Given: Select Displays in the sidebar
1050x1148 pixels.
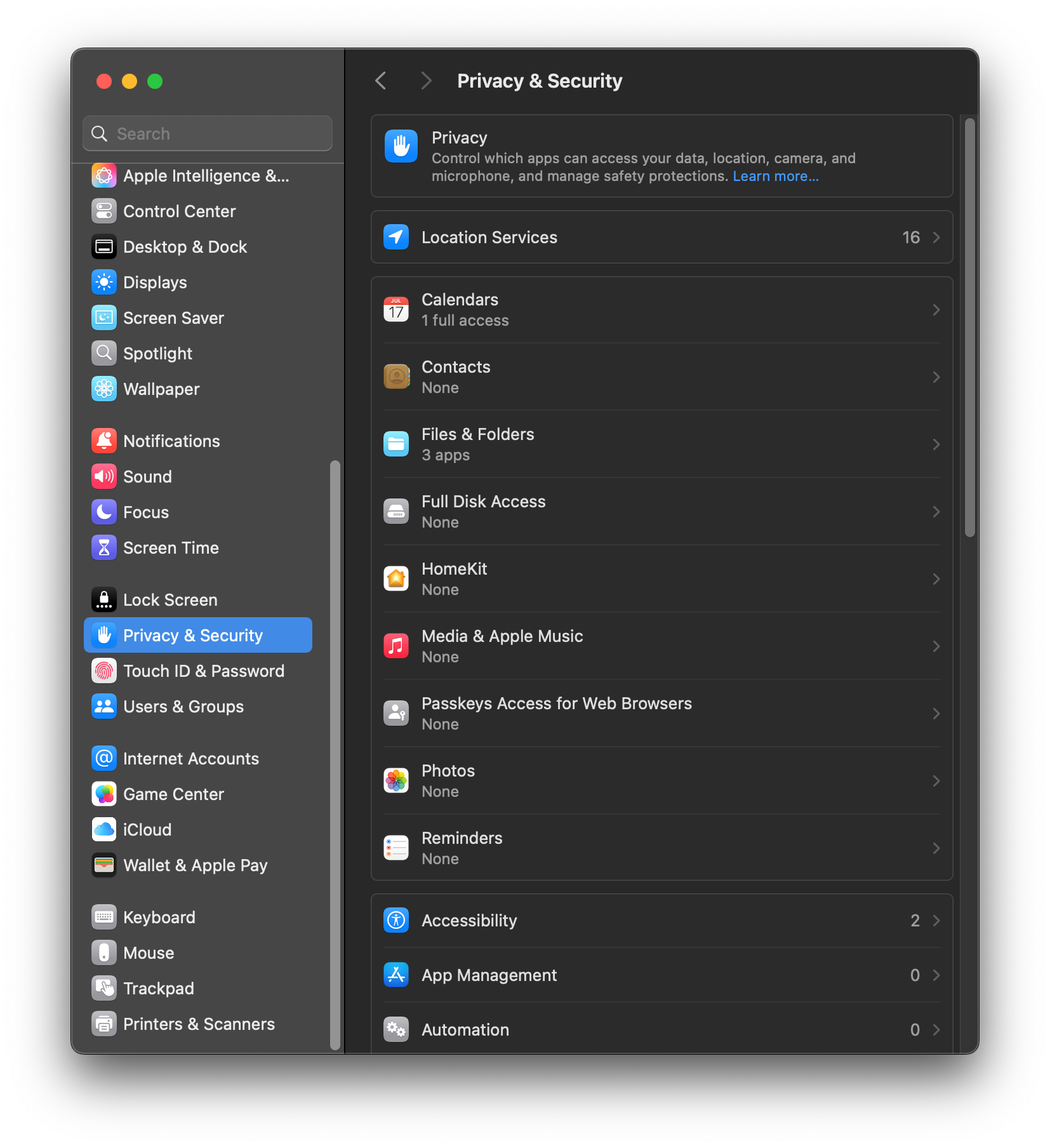Looking at the screenshot, I should [198, 283].
